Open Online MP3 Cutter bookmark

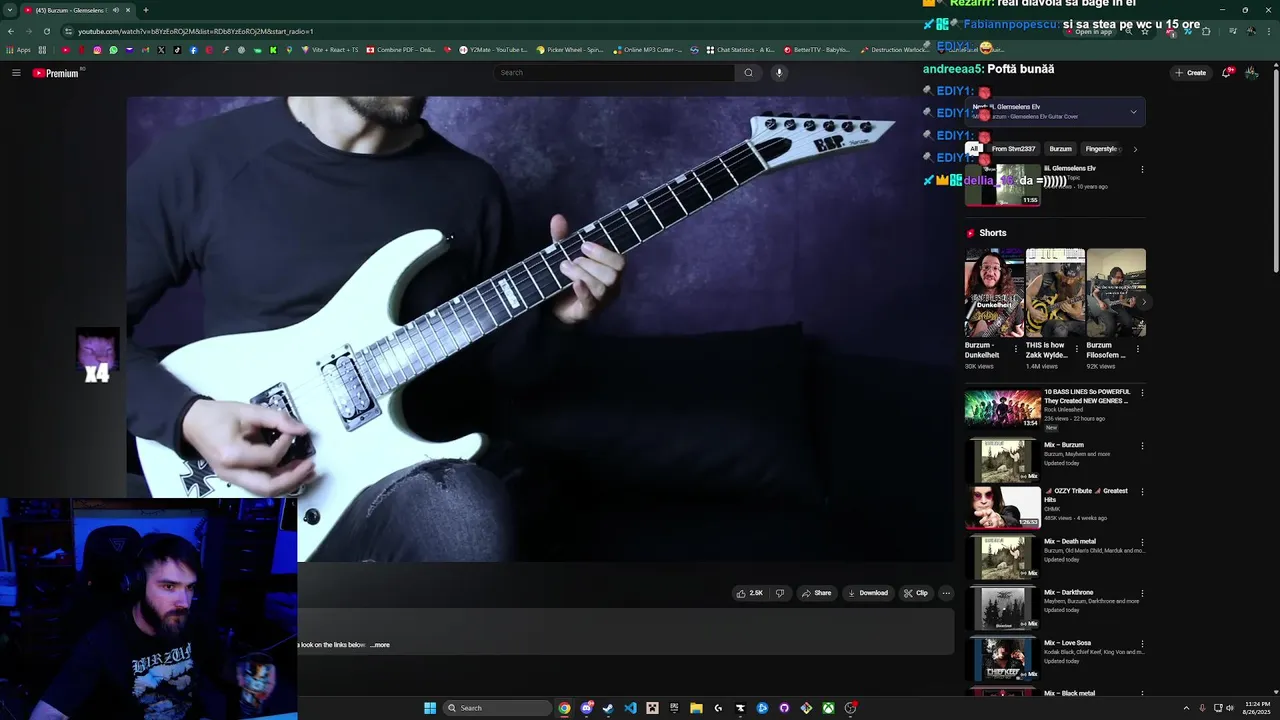tap(647, 50)
